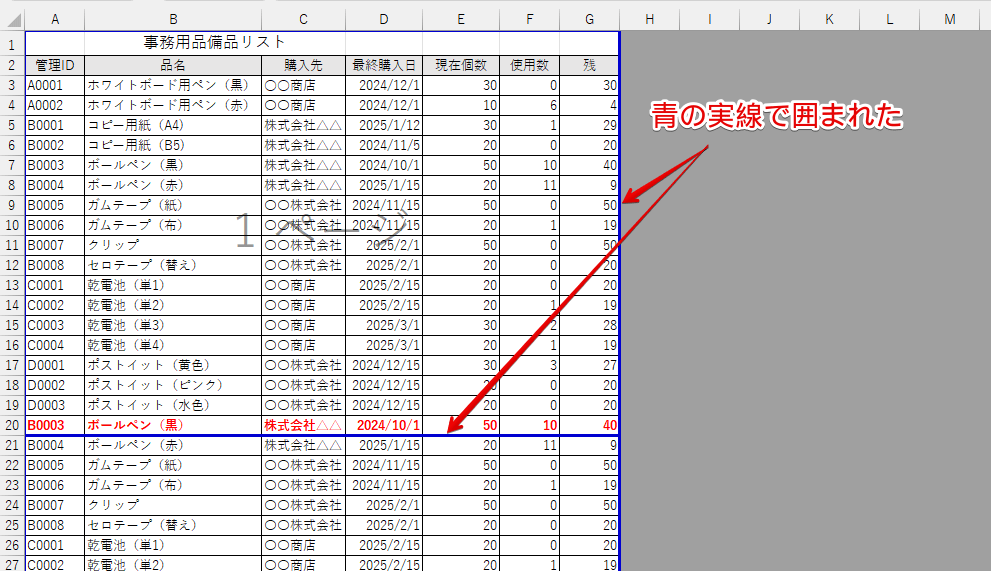Select column B header
The width and height of the screenshot is (991, 571).
click(173, 20)
